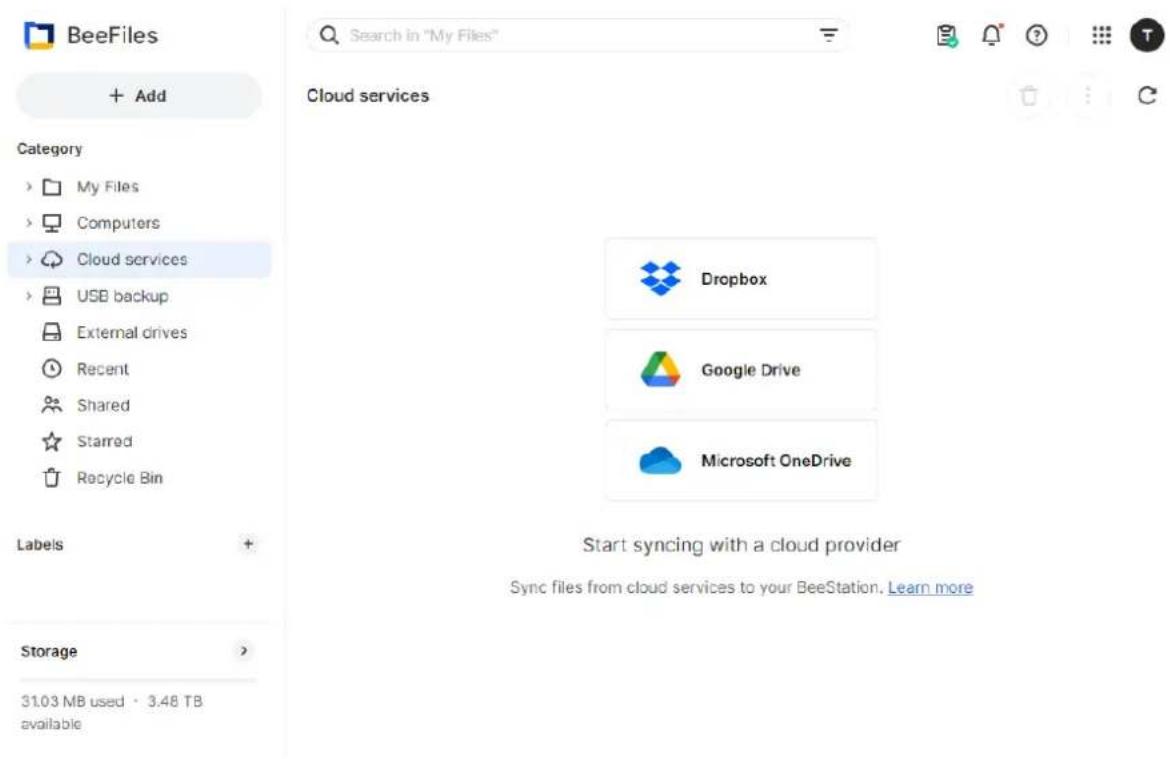Click the BeeFiles logo icon
This screenshot has height=759, width=1170.
pos(39,35)
